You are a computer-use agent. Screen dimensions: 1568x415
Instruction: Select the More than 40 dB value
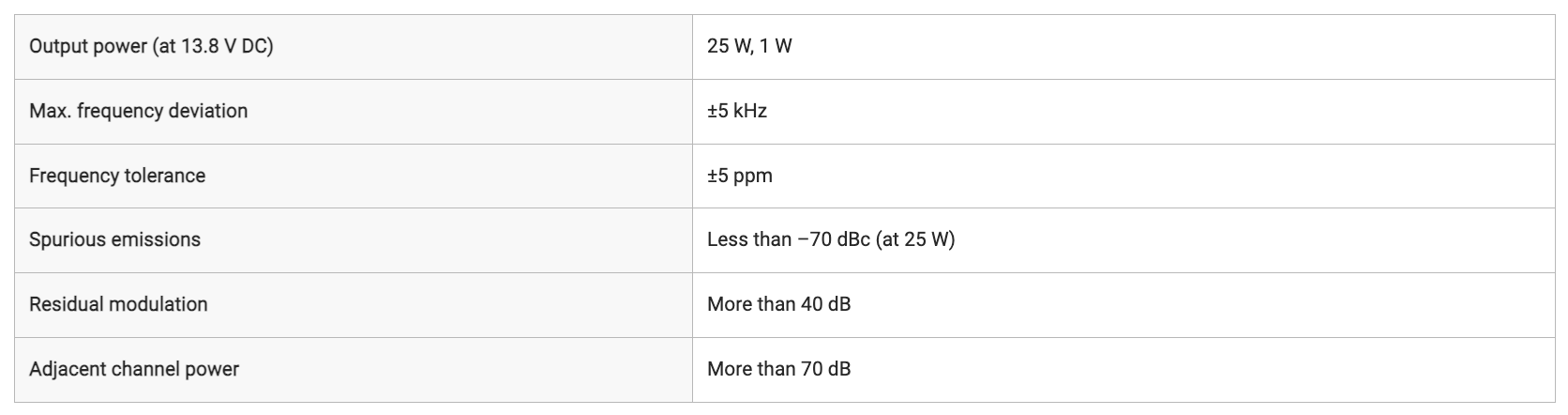pos(779,304)
